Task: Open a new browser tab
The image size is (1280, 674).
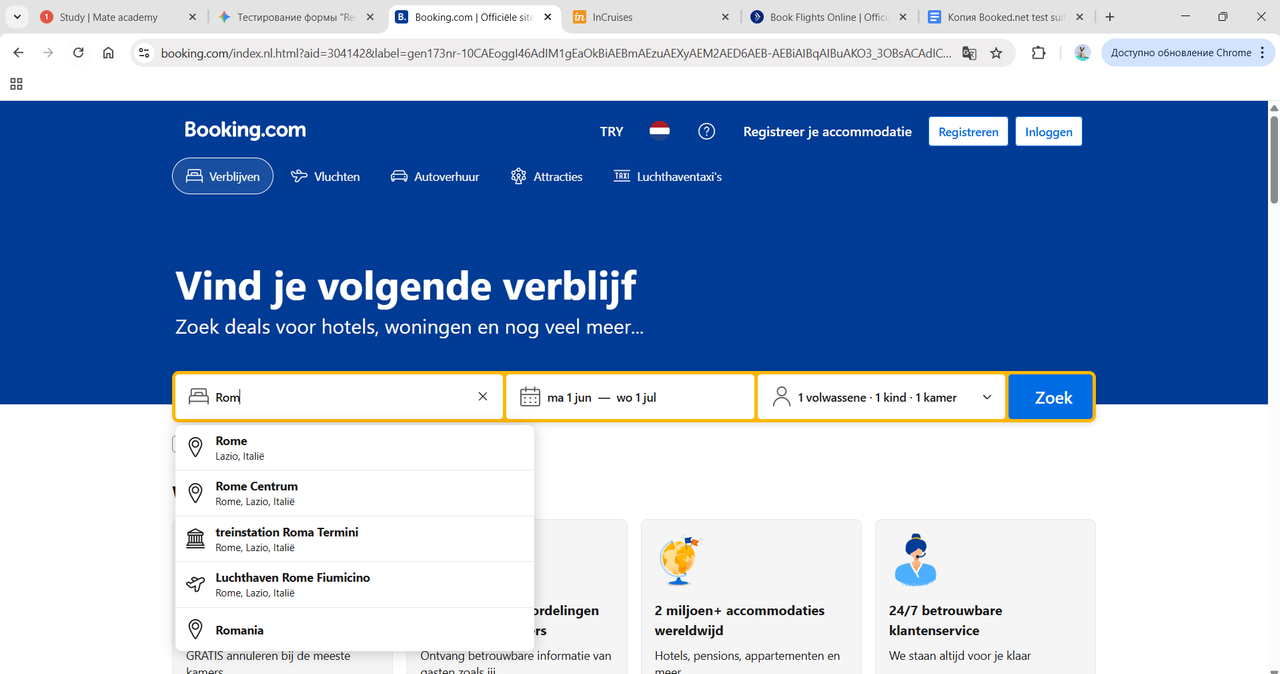Action: (x=1110, y=17)
